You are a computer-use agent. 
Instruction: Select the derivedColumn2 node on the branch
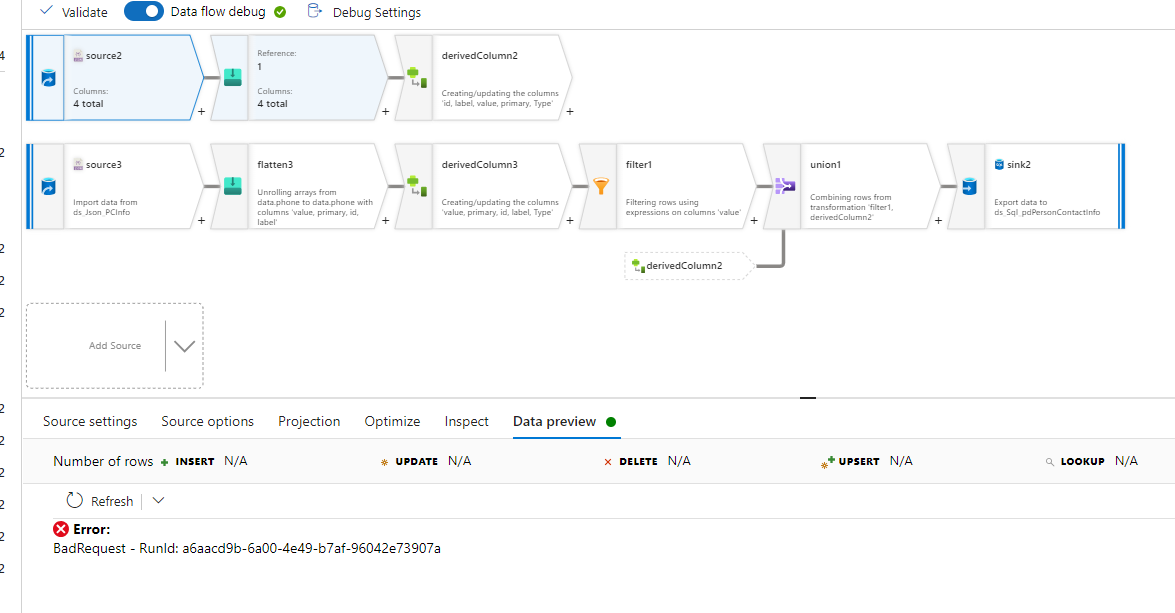tap(685, 265)
